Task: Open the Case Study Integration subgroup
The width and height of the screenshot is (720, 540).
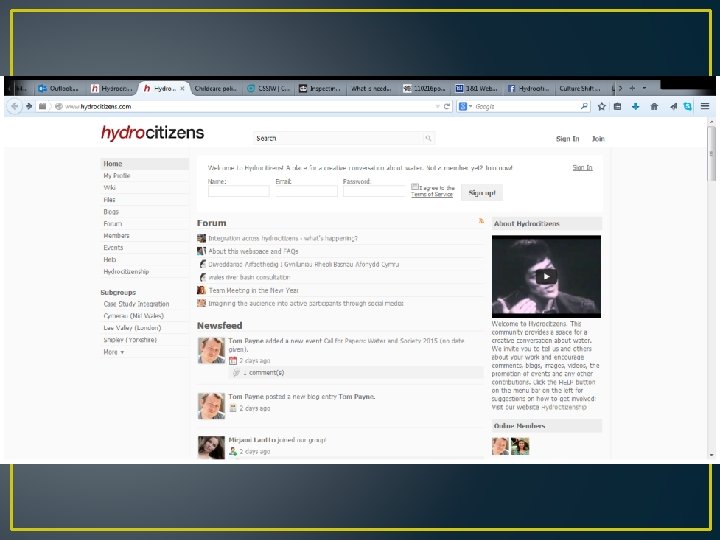Action: click(x=136, y=304)
